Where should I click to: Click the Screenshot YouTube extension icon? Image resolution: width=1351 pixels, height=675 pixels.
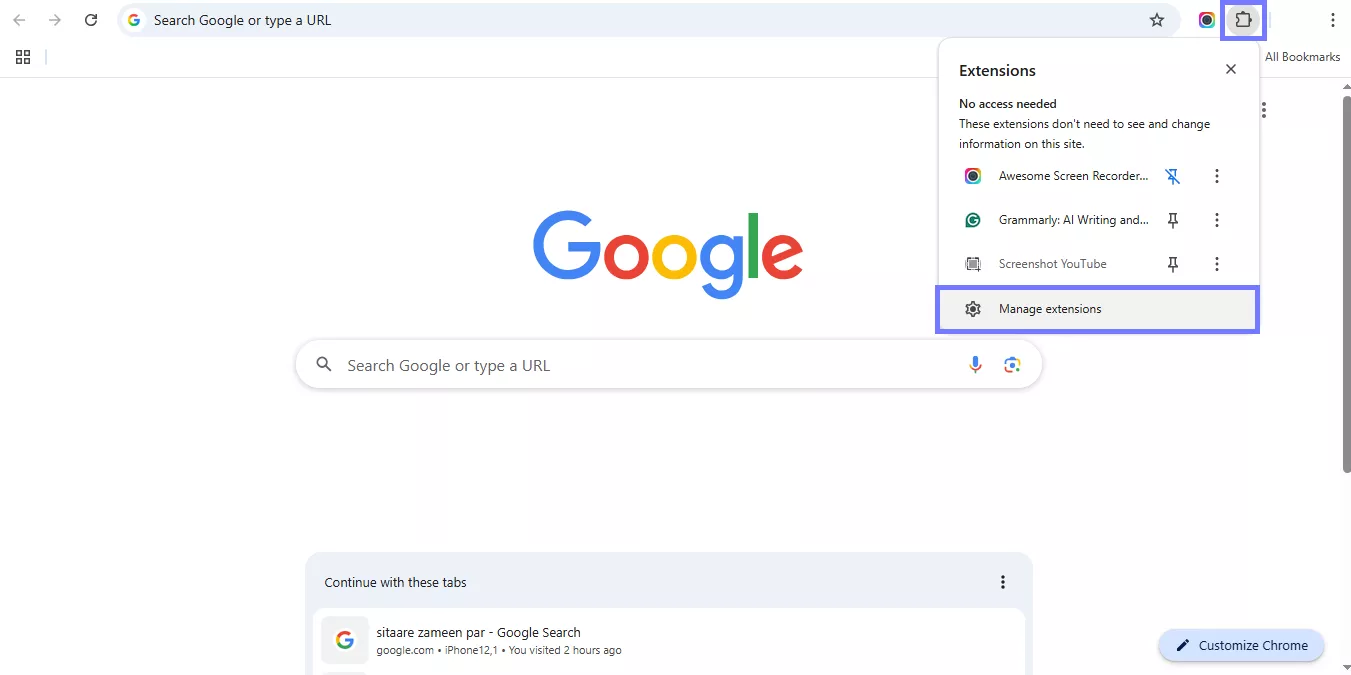pyautogui.click(x=972, y=263)
